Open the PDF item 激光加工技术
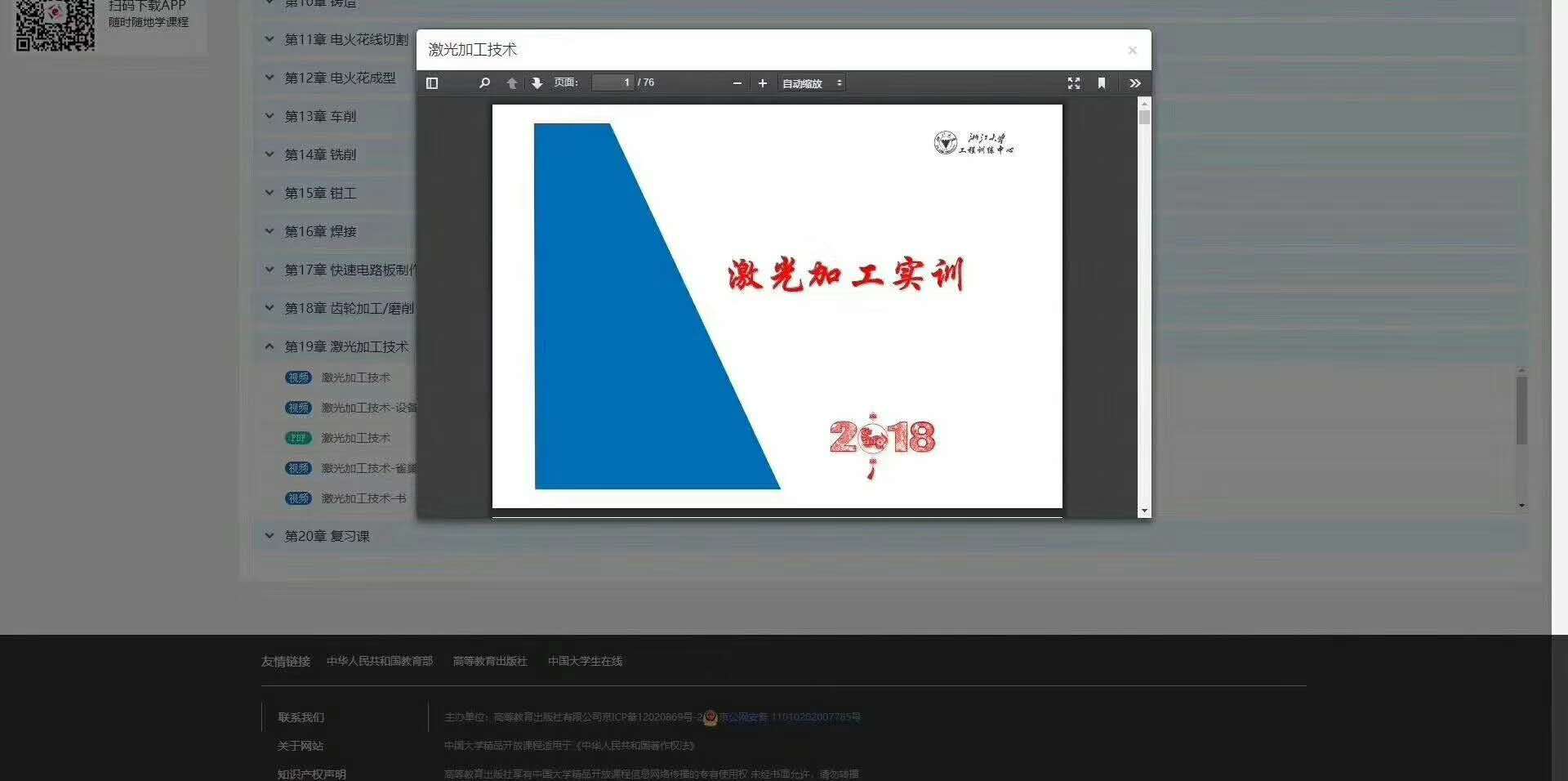 pyautogui.click(x=355, y=438)
